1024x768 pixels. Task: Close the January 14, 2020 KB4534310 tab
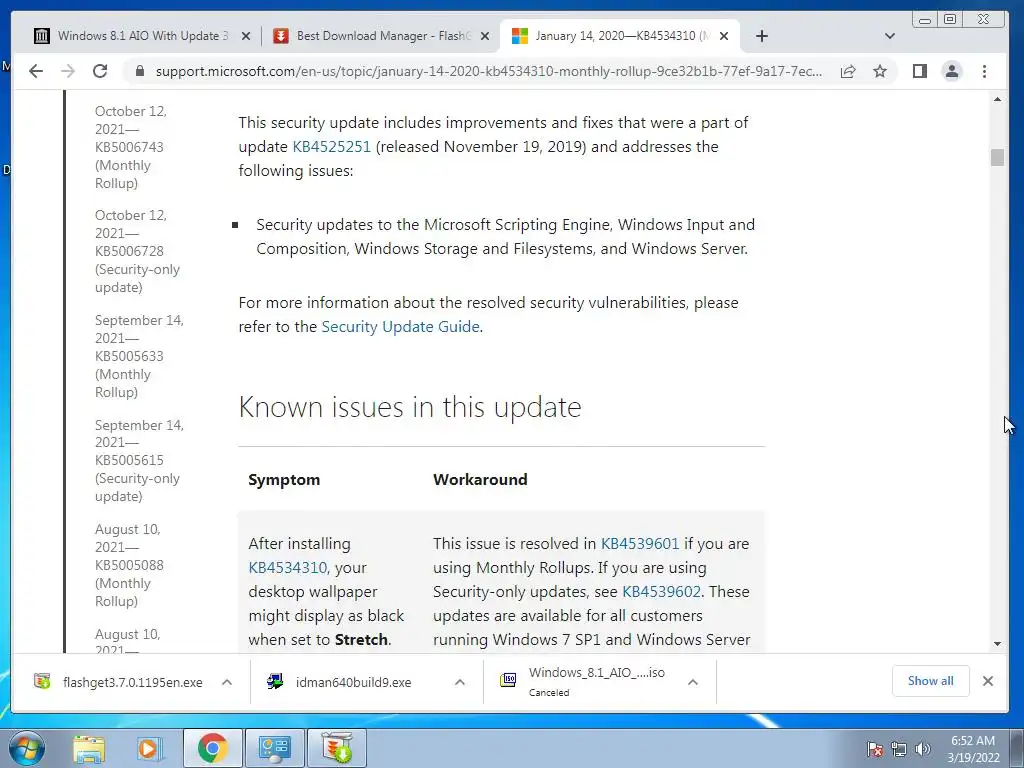point(724,36)
